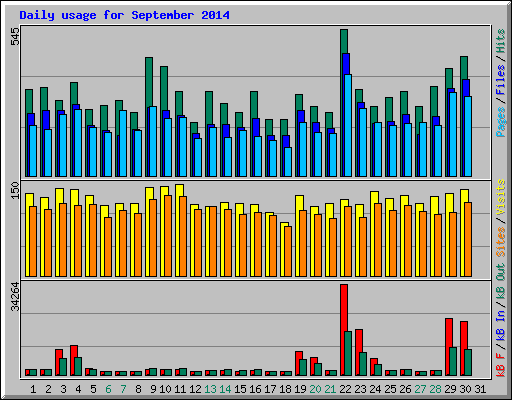Click the orange 'Sites' legend label
512x400 pixels.
click(501, 242)
